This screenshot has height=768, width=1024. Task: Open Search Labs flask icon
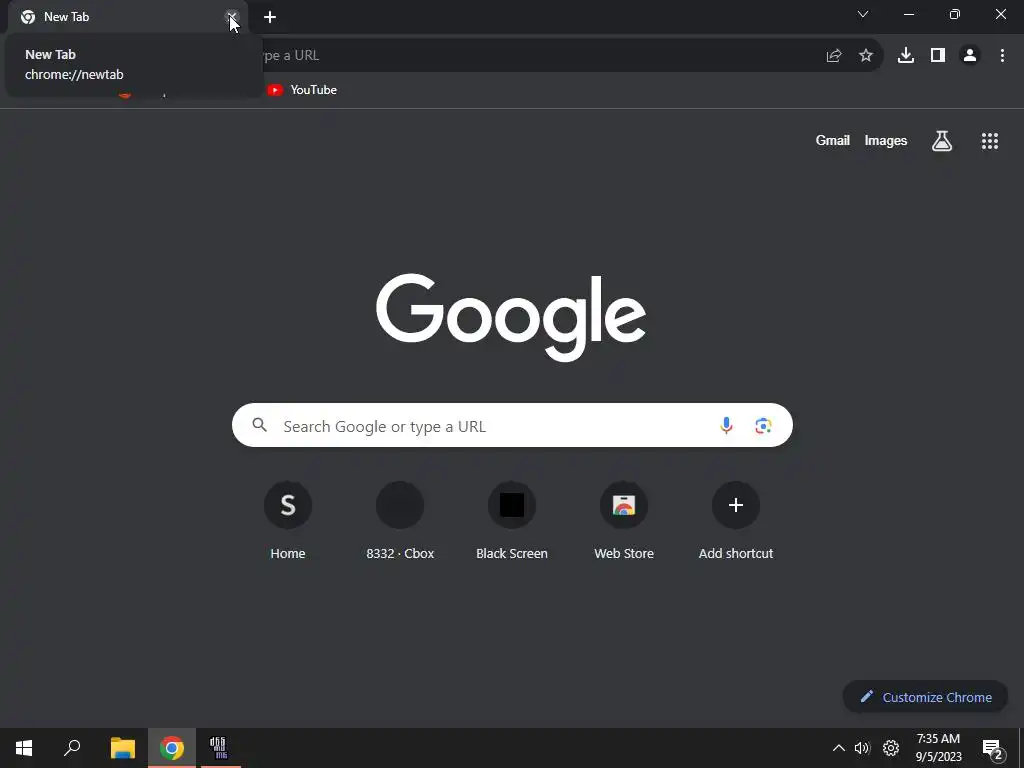[x=942, y=140]
